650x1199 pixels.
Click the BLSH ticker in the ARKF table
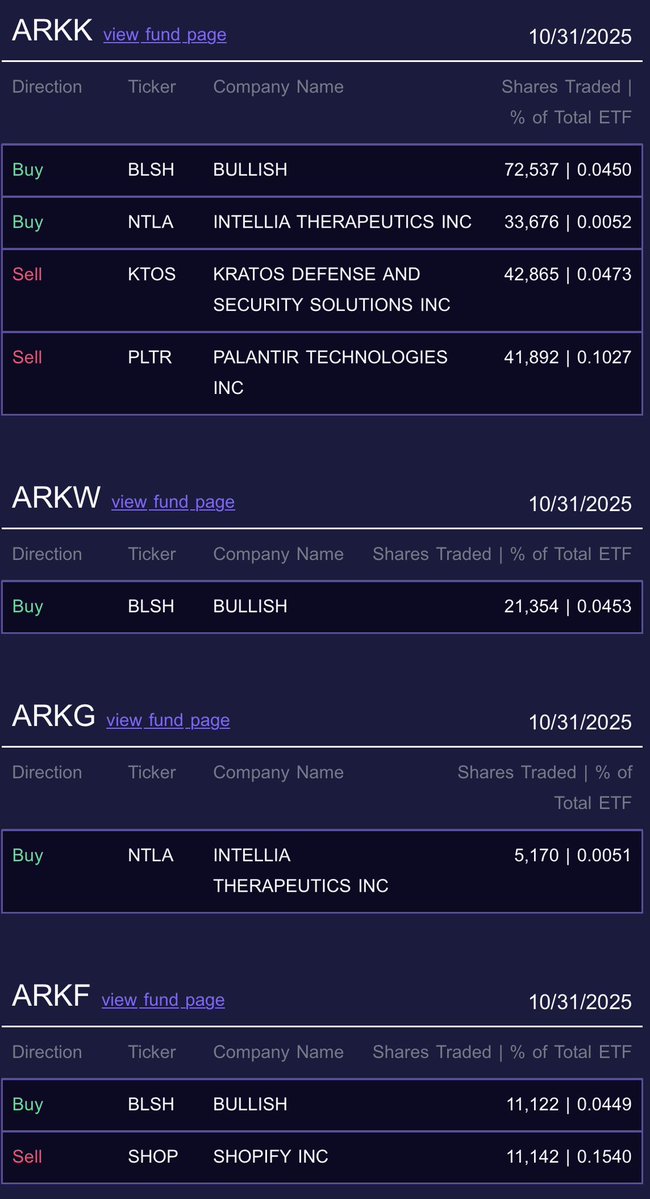(151, 1104)
